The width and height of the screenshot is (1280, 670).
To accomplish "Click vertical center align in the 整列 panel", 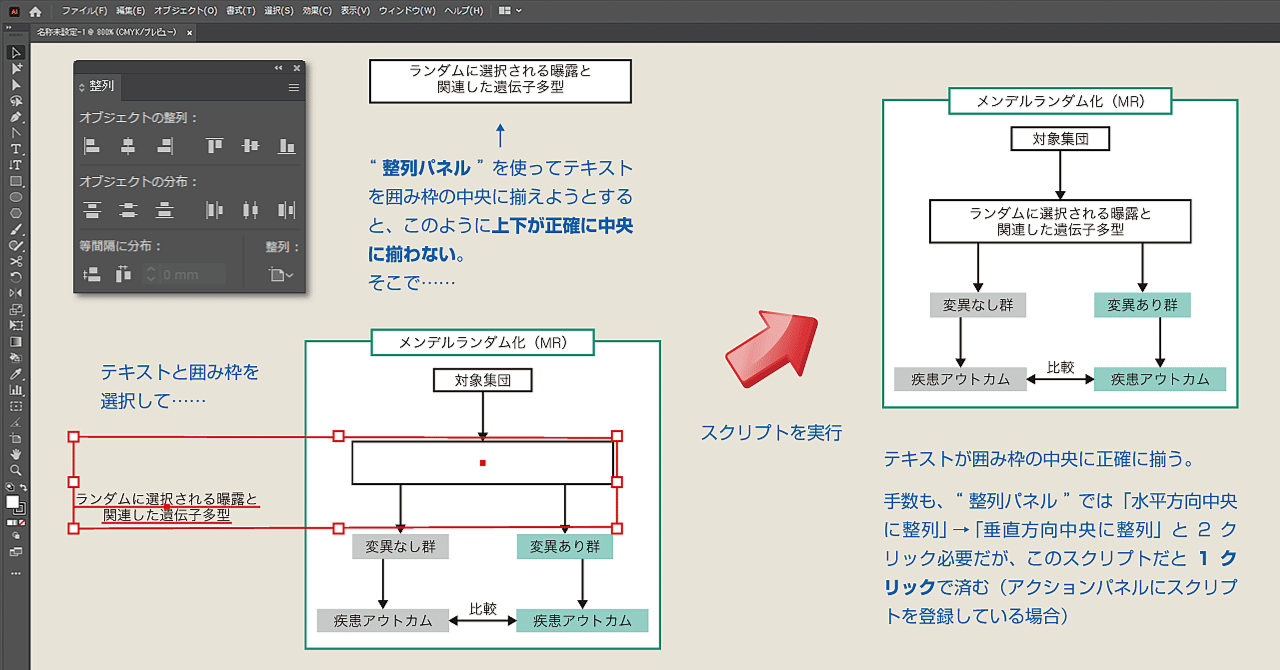I will click(251, 145).
